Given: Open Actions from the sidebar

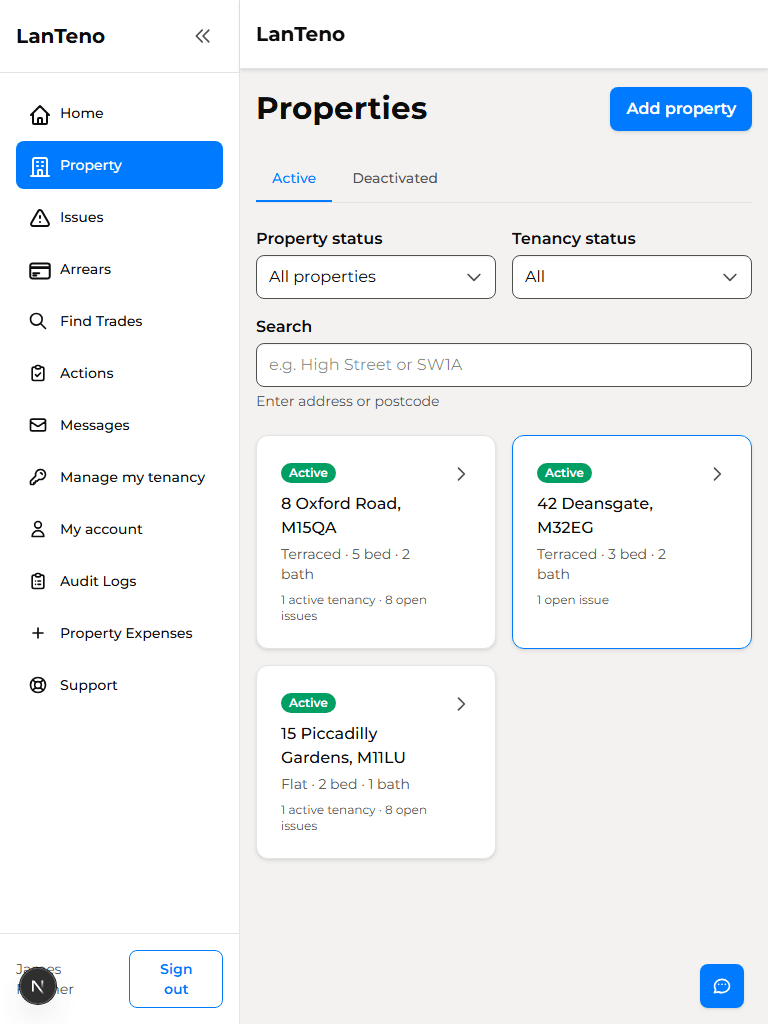Looking at the screenshot, I should [x=120, y=374].
